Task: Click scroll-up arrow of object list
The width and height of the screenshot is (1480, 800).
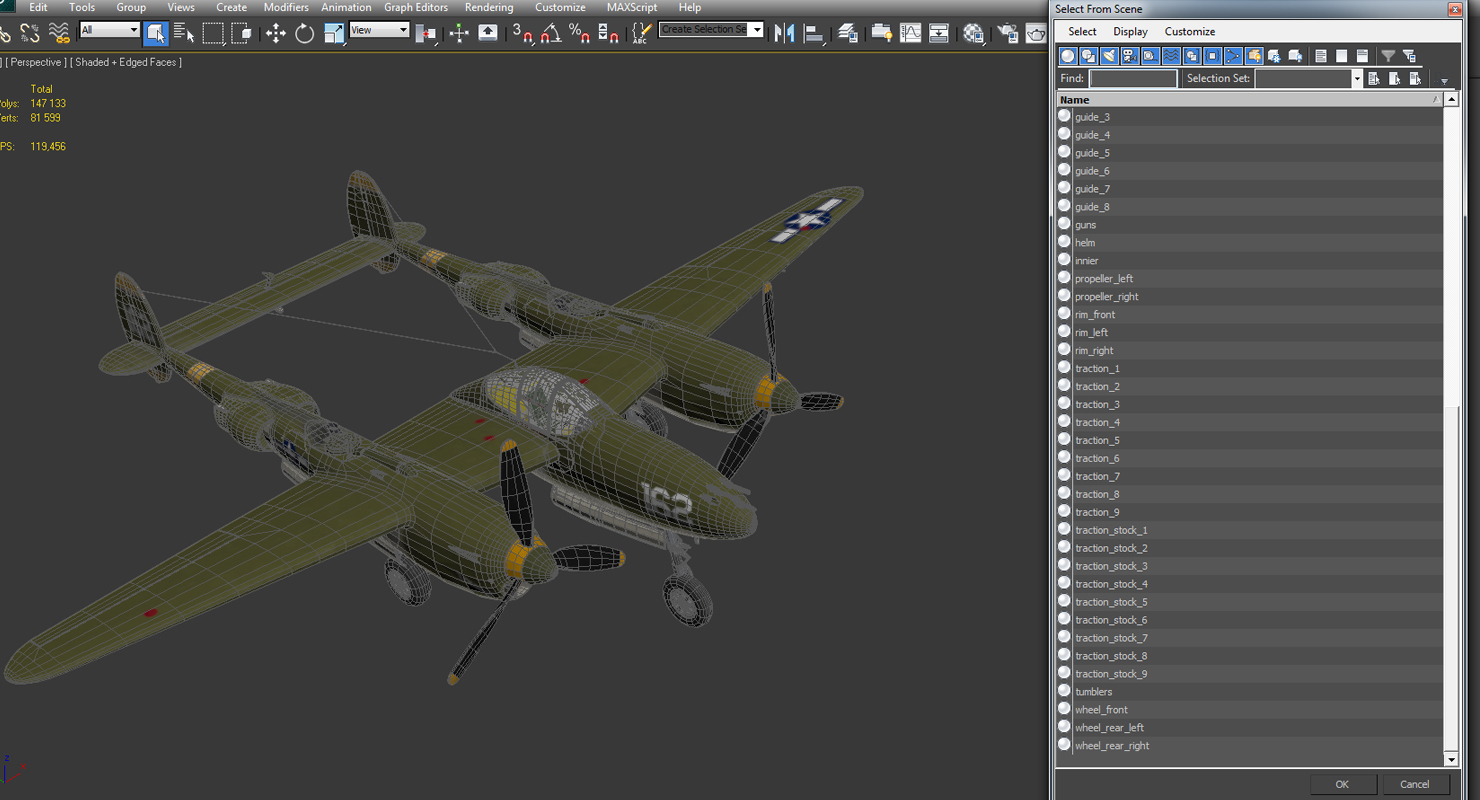Action: pyautogui.click(x=1451, y=100)
